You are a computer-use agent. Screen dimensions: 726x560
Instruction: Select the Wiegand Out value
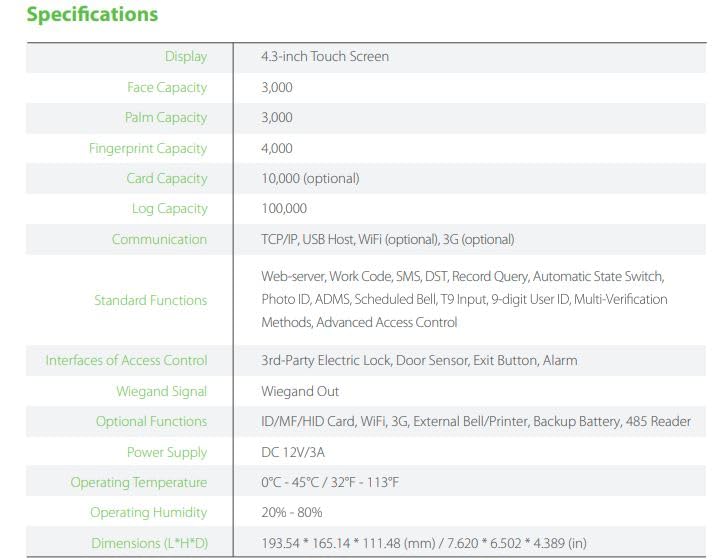(300, 391)
